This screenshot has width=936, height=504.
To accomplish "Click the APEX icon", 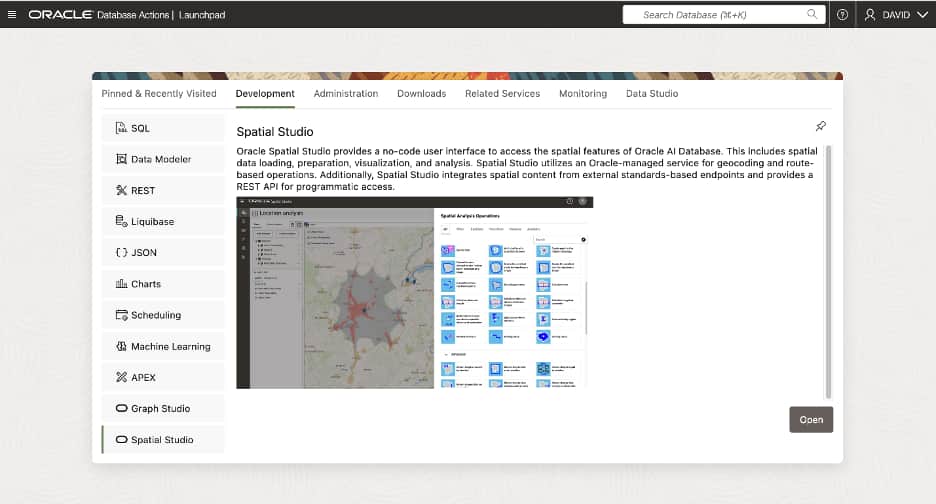I will tap(121, 377).
